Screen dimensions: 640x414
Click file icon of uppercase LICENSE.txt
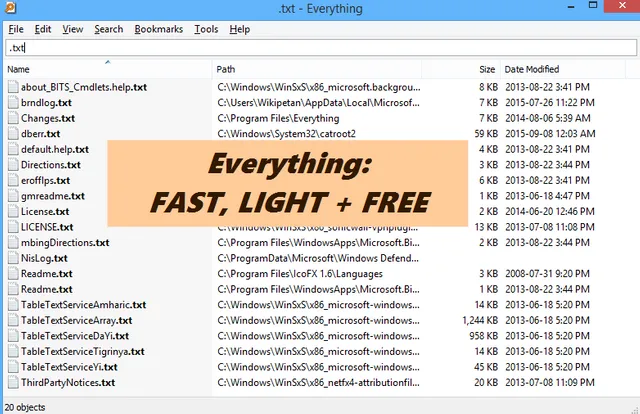click(x=13, y=227)
